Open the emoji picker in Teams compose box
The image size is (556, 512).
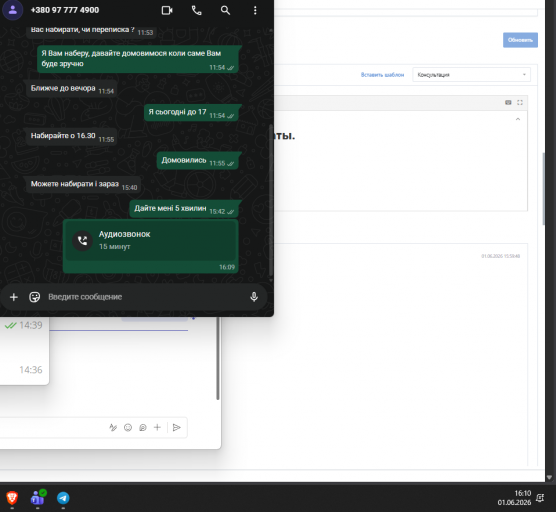coord(128,427)
